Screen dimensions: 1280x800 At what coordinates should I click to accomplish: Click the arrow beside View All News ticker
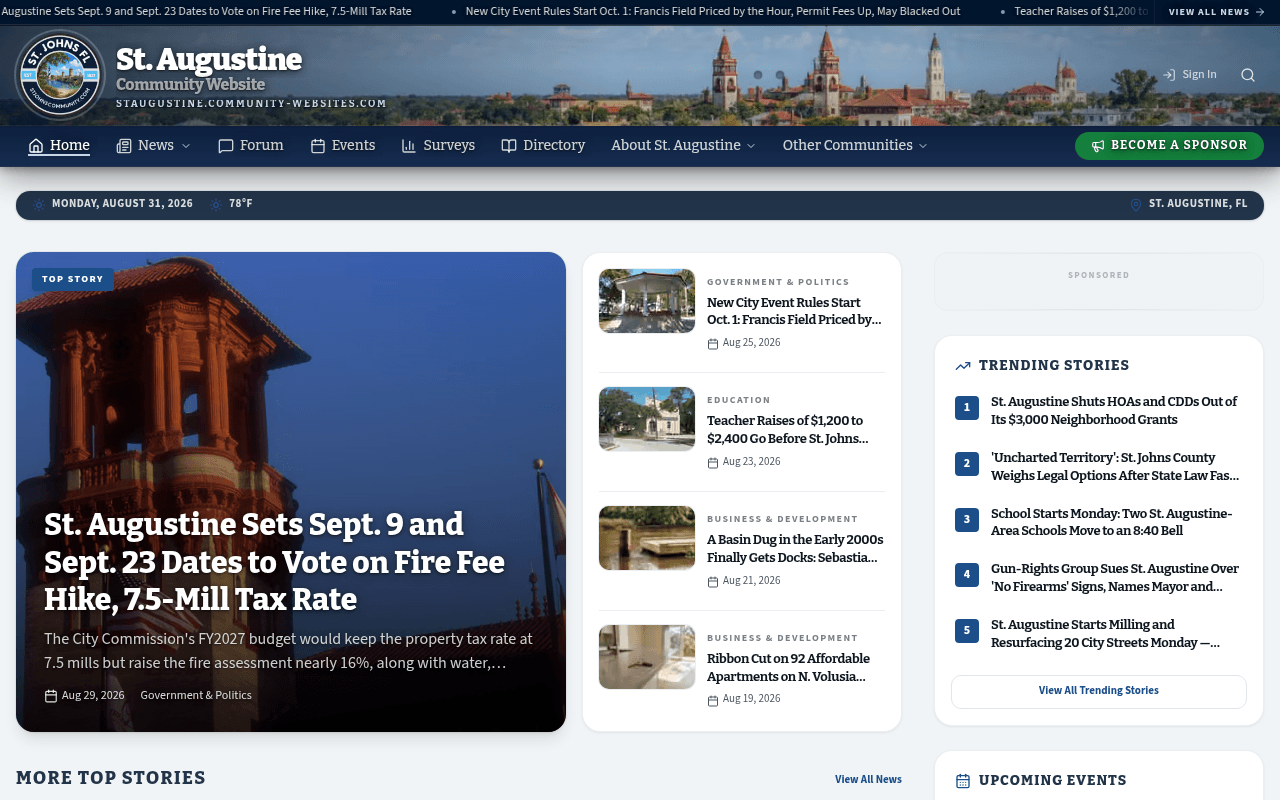(x=1260, y=12)
